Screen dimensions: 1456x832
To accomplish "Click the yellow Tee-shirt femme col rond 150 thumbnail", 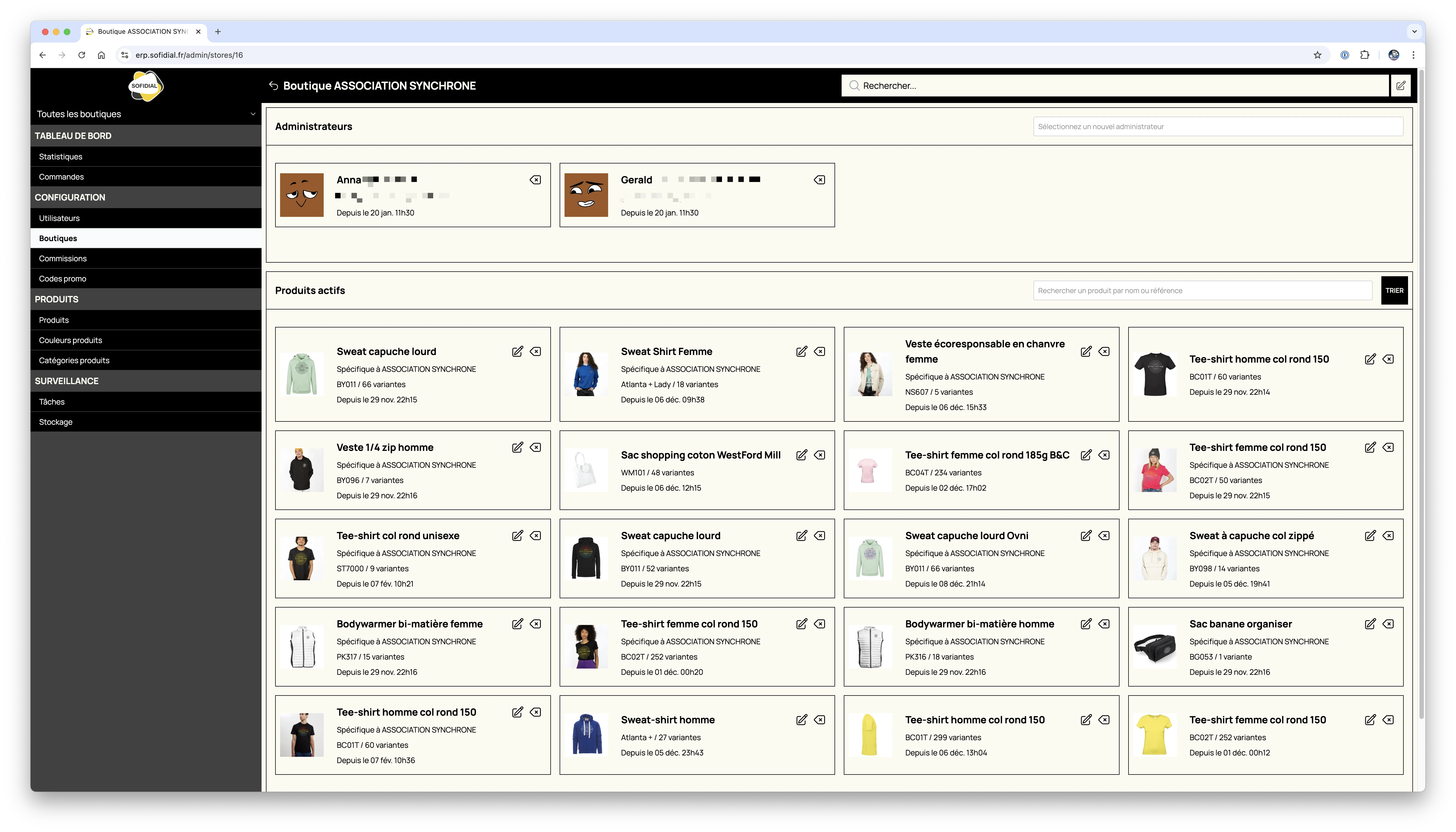I will (1155, 735).
